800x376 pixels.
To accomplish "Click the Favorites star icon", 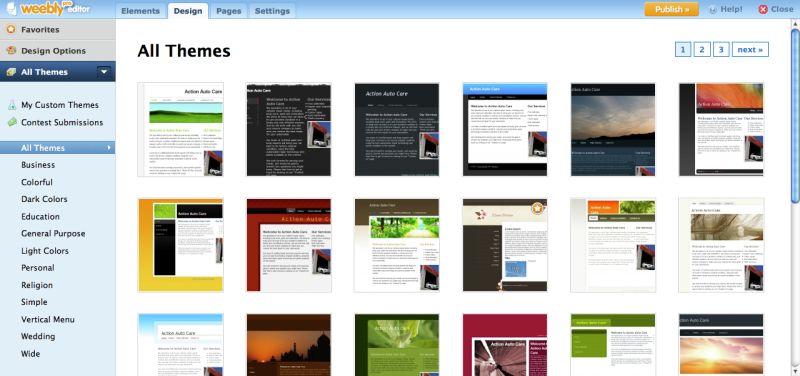I will 10,30.
